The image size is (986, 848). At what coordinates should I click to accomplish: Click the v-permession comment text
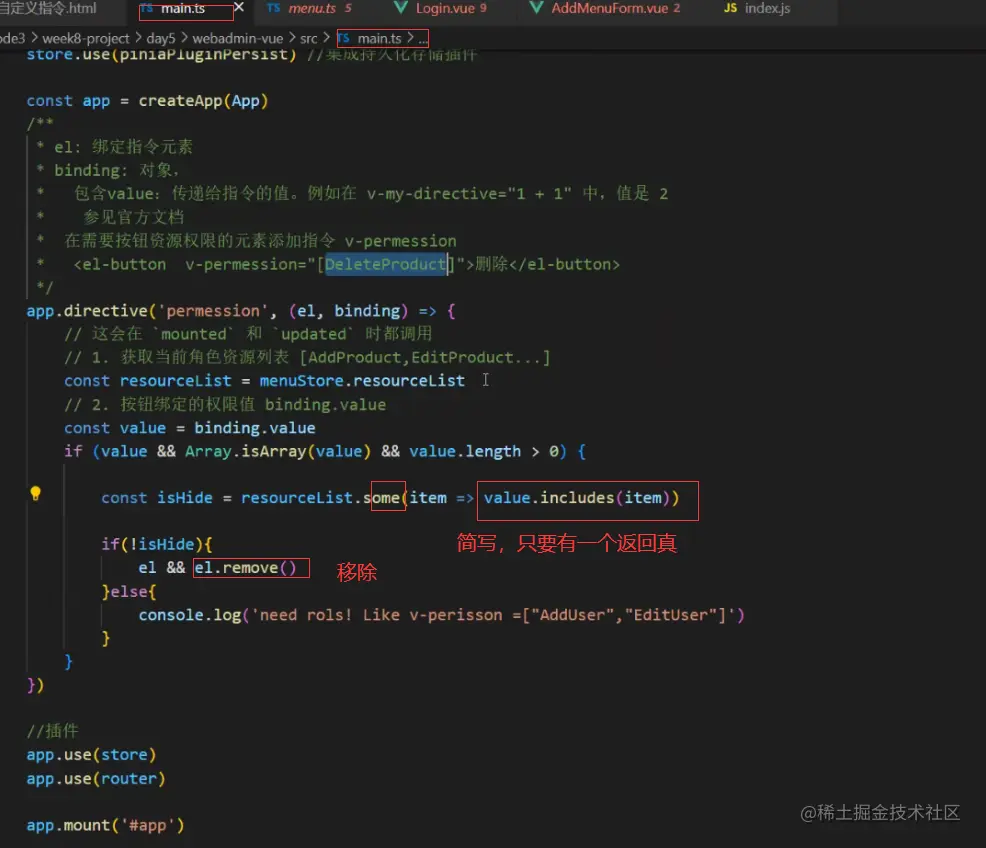click(400, 241)
